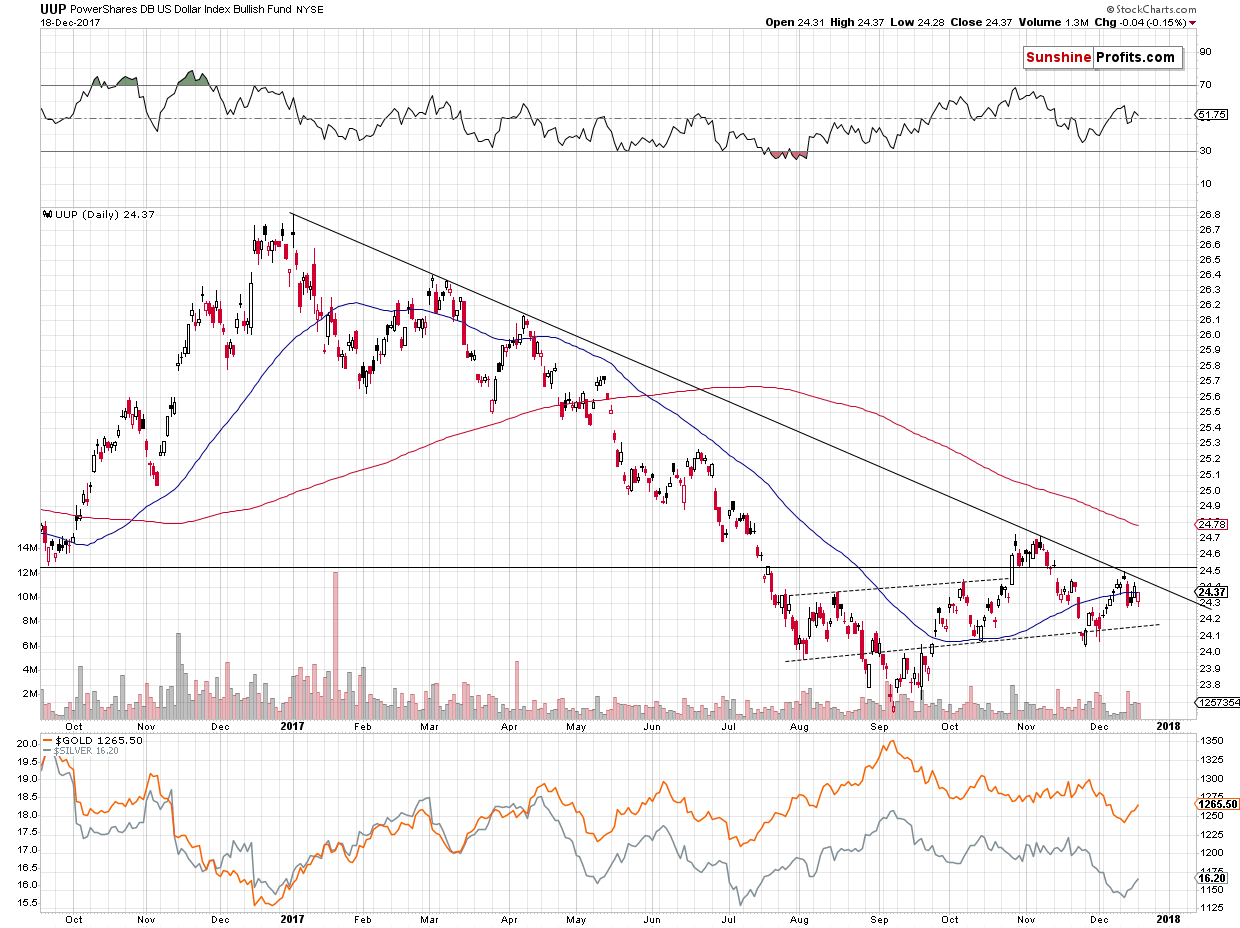The image size is (1240, 928).
Task: Click the 1350 gold axis label
Action: pyautogui.click(x=1210, y=741)
